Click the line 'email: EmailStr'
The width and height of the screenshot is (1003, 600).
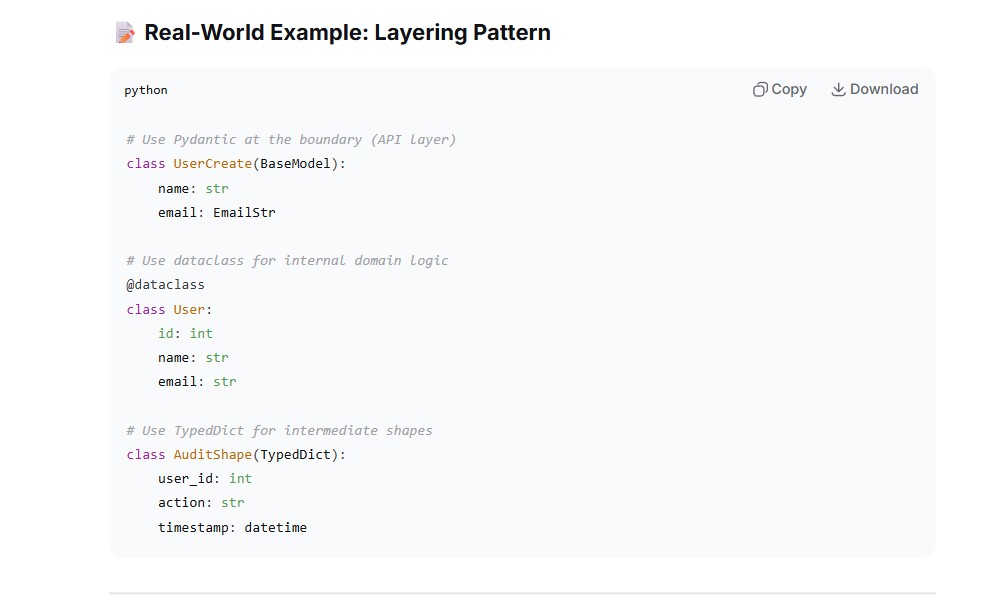point(217,212)
